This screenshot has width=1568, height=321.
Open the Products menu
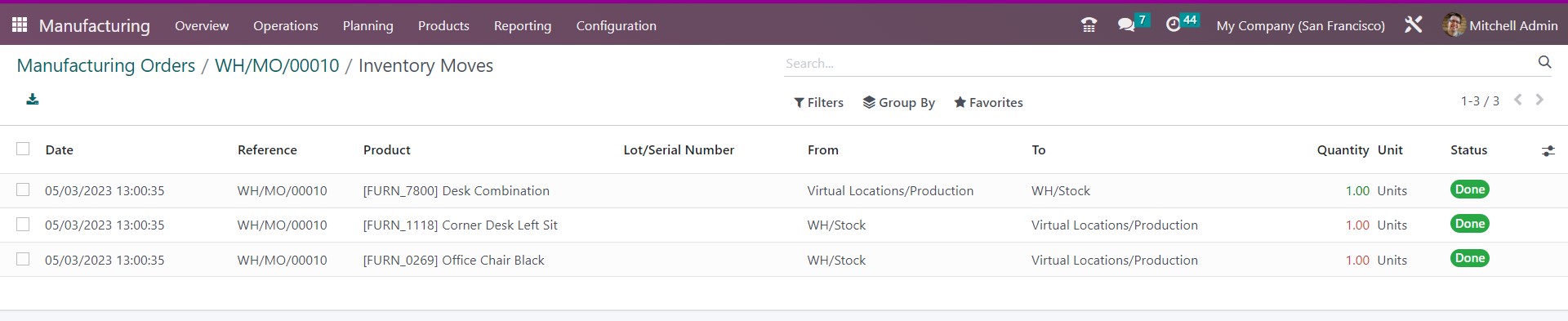point(443,26)
